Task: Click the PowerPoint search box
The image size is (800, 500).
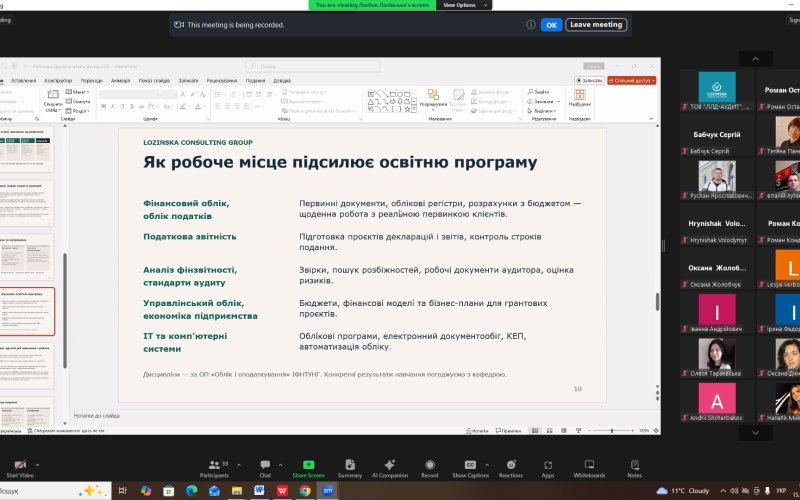Action: [x=312, y=66]
